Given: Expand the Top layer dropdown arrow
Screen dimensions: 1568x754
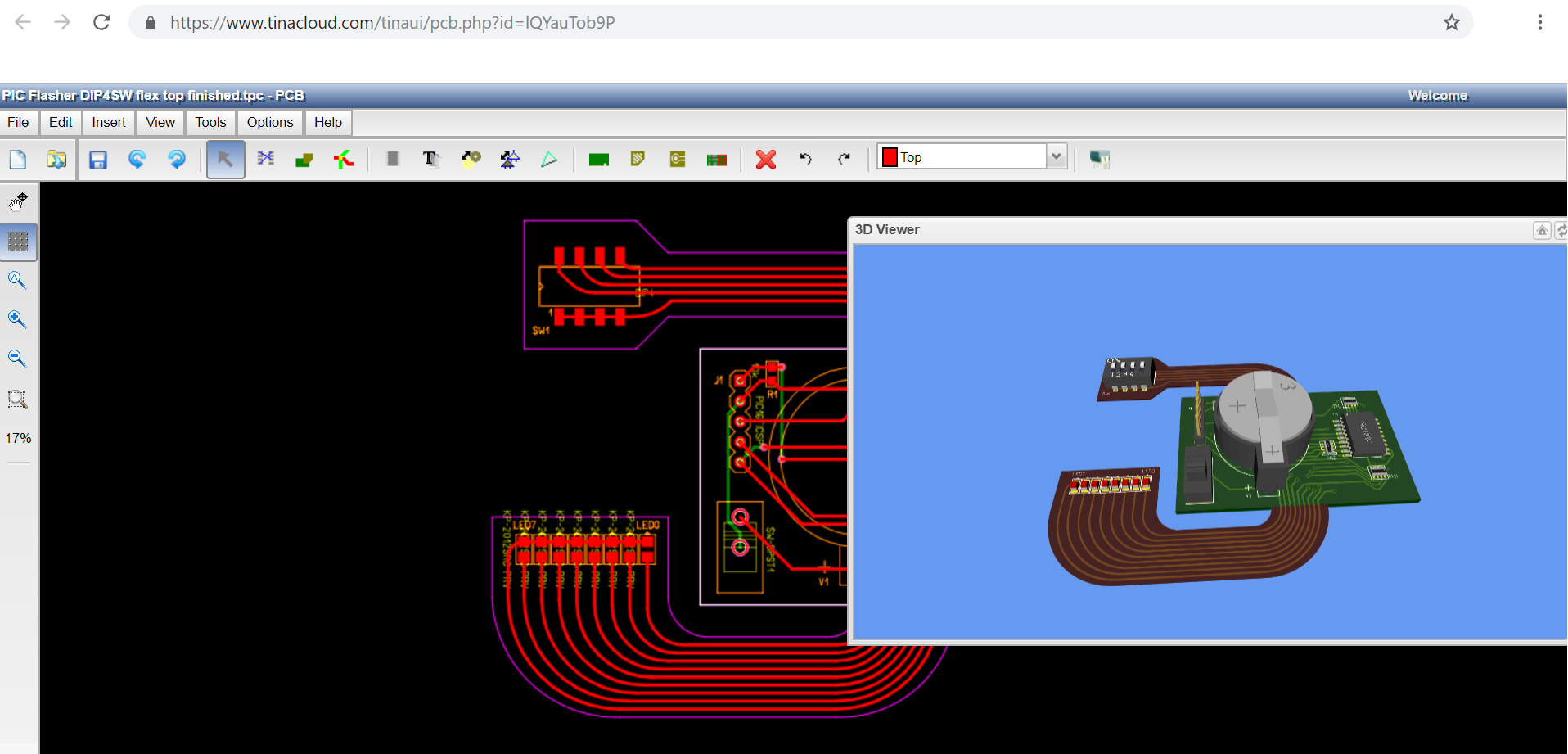Looking at the screenshot, I should (1057, 156).
